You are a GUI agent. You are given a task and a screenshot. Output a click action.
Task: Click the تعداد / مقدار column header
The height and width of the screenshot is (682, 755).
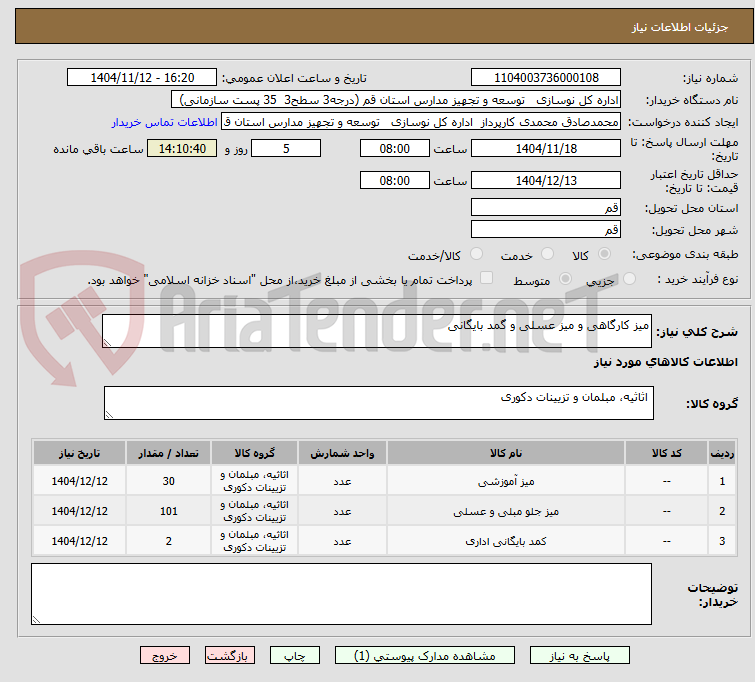(x=169, y=453)
